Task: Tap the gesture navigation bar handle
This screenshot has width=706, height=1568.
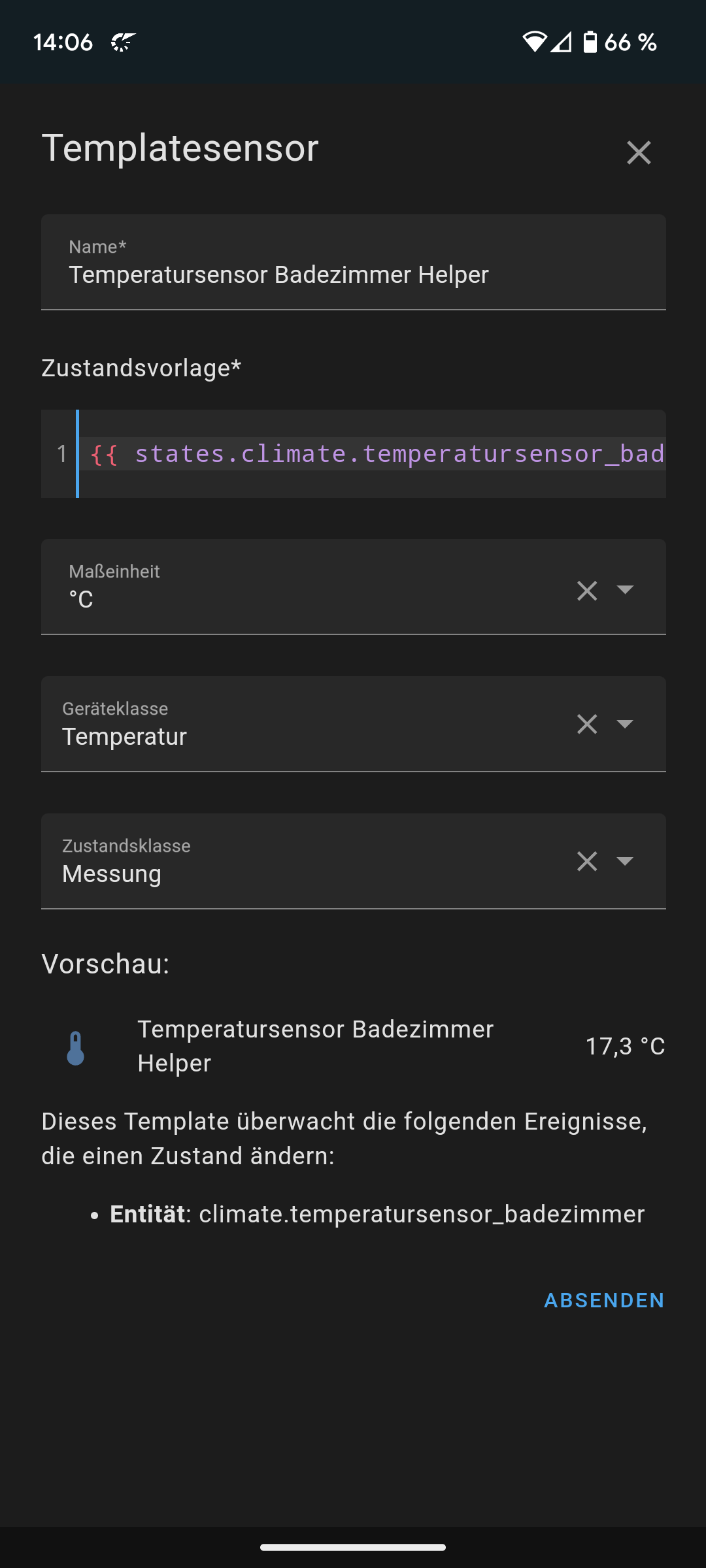Action: point(353,1546)
